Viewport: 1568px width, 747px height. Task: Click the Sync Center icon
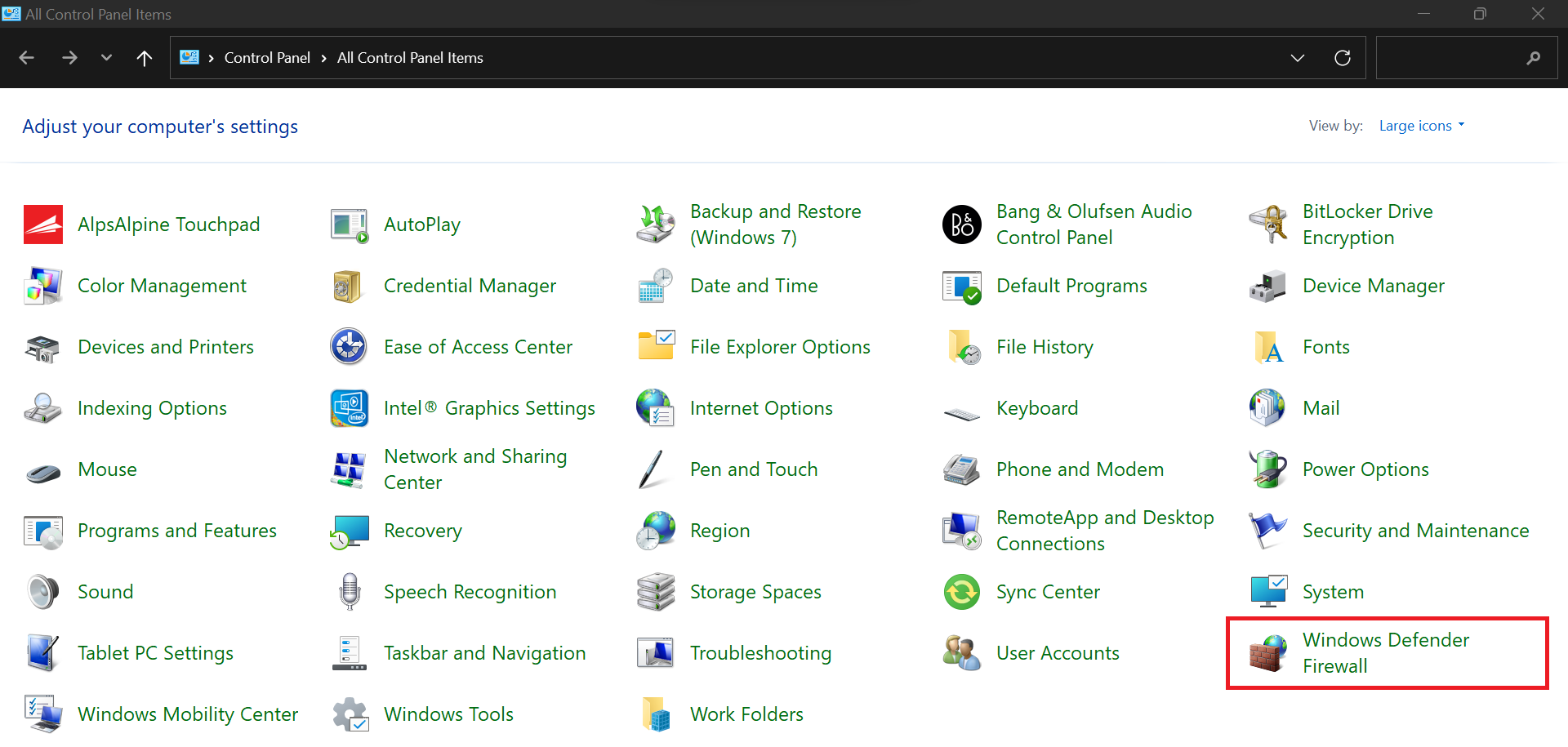[x=962, y=592]
